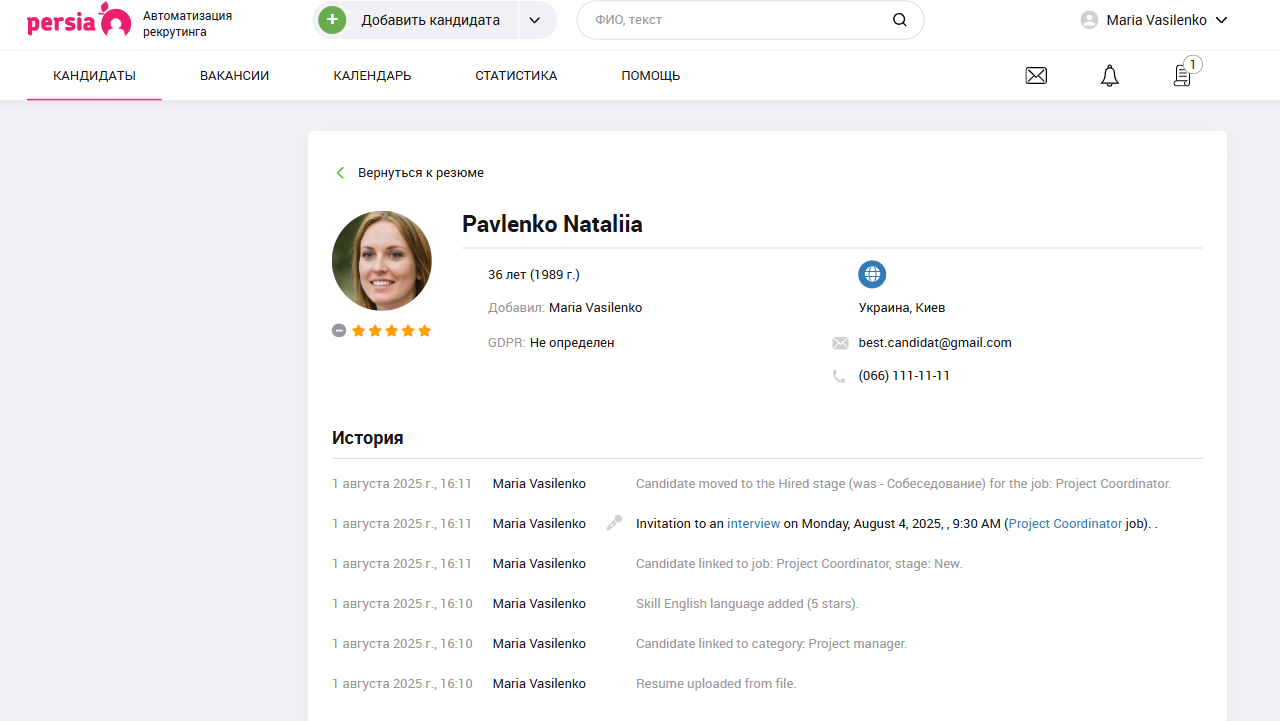The height and width of the screenshot is (721, 1280).
Task: Click the green plus add icon
Action: 332,20
